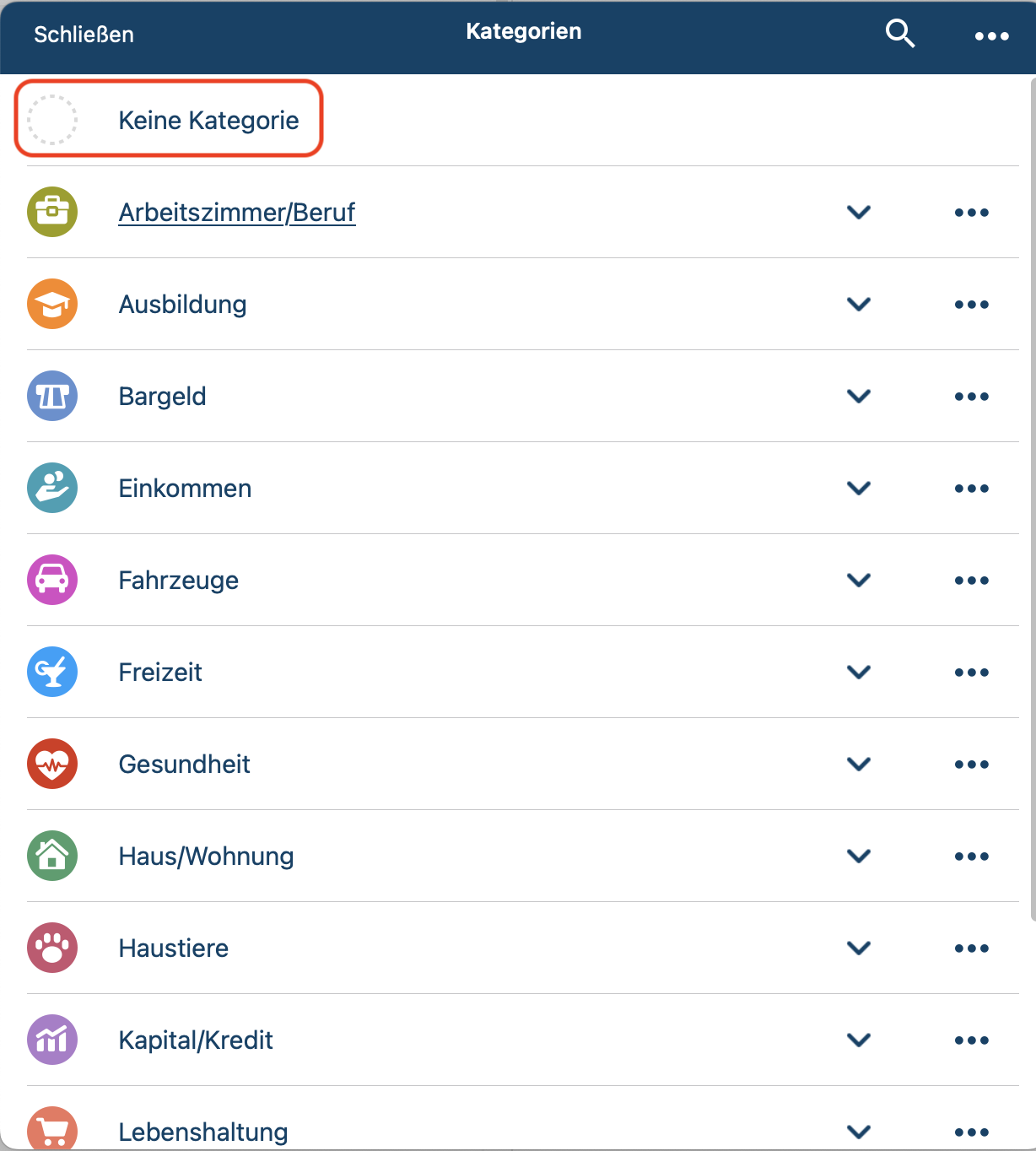Expand the Lebenshaltung chevron
The width and height of the screenshot is (1036, 1151).
click(x=859, y=1132)
